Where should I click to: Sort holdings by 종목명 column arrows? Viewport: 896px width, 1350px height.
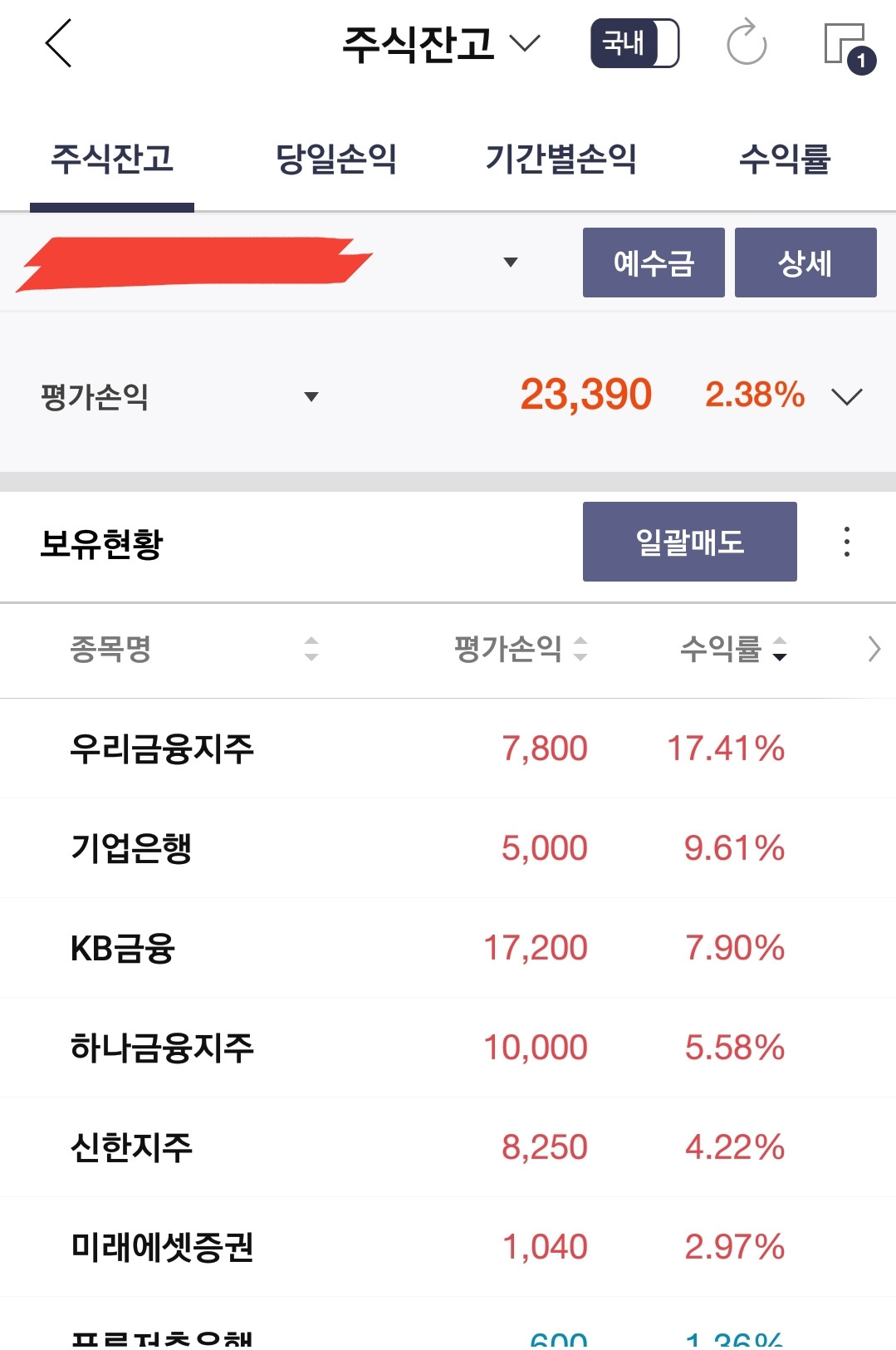coord(311,649)
